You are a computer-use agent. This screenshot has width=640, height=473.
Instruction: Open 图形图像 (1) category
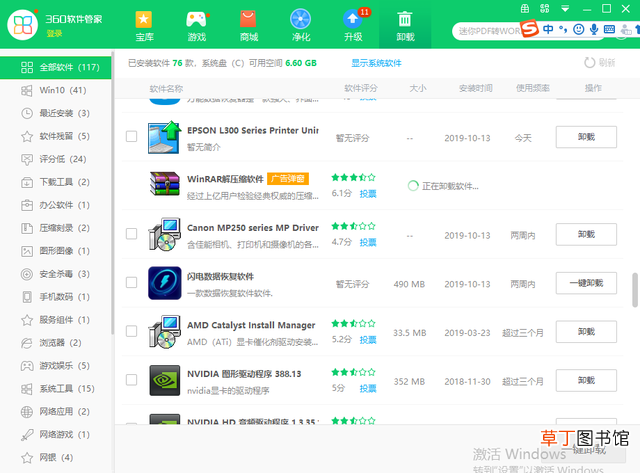[56, 251]
